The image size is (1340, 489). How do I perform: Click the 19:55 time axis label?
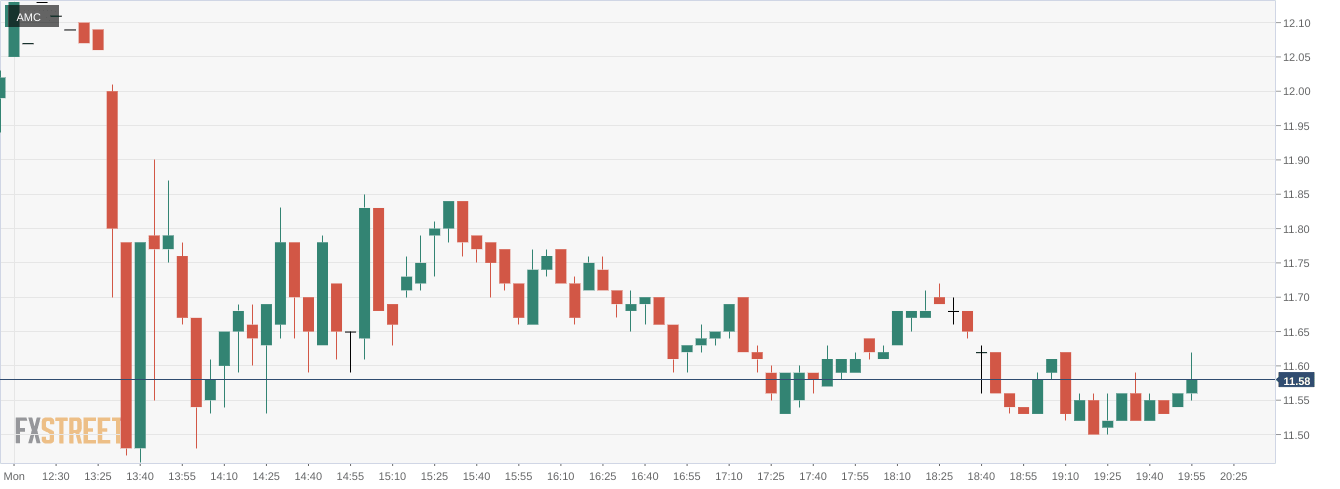click(1191, 476)
